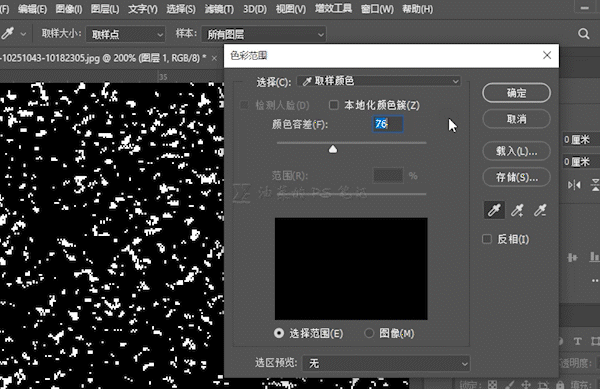600x389 pixels.
Task: Open the 图像 menu
Action: tap(69, 9)
